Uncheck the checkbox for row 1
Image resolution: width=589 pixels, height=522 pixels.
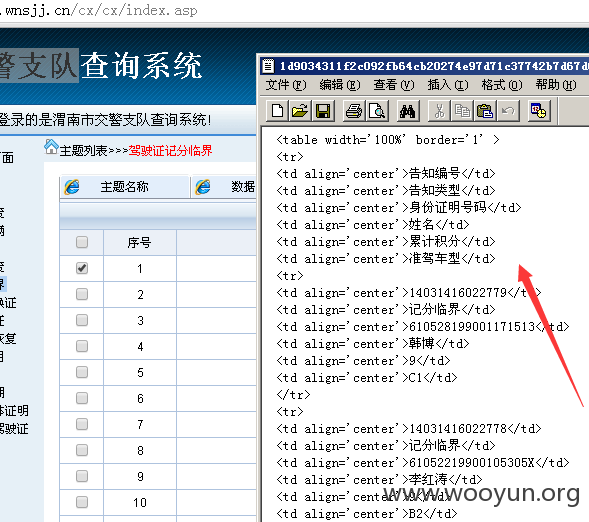82,268
